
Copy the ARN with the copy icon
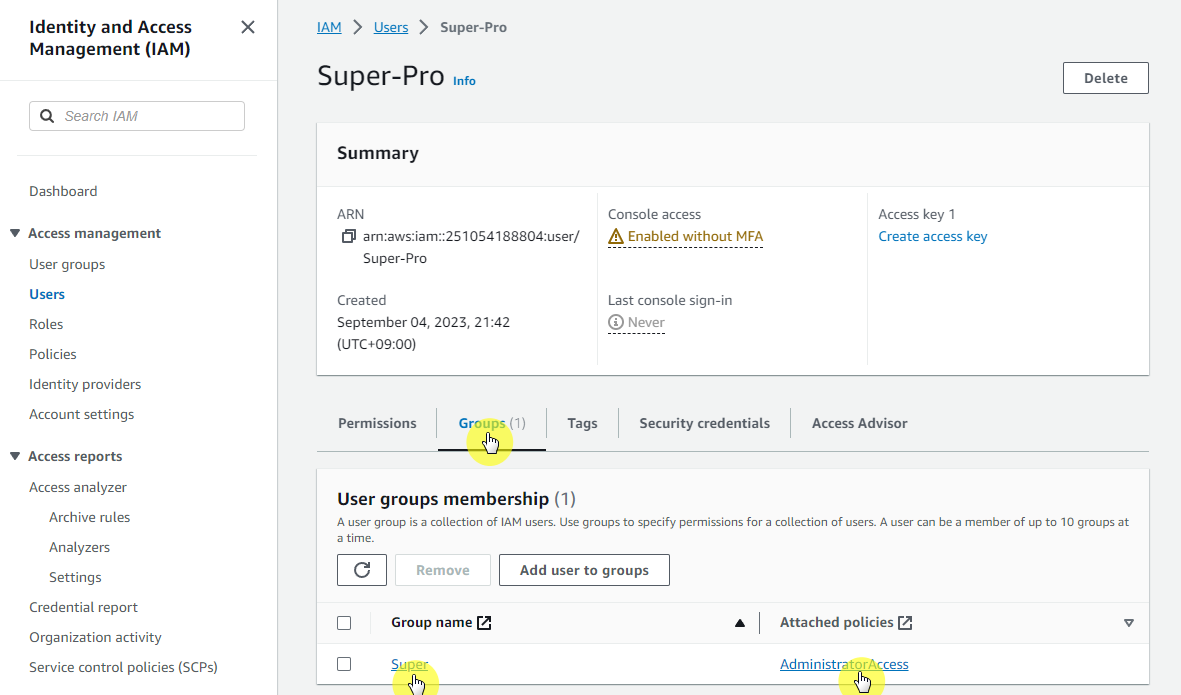[x=348, y=236]
